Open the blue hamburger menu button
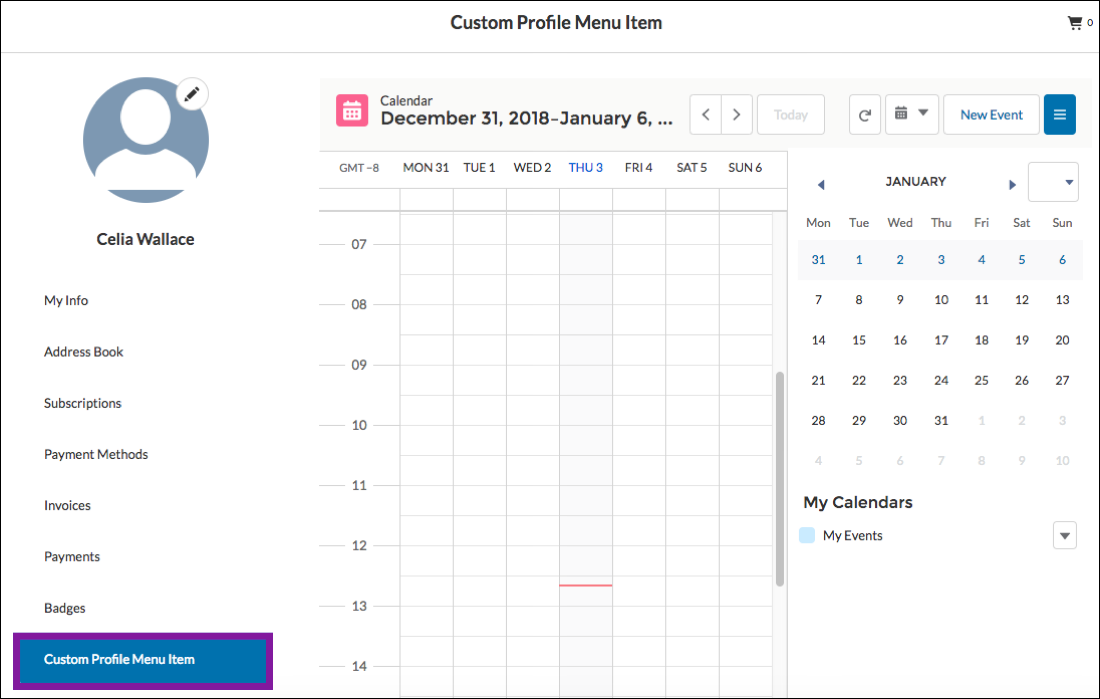This screenshot has width=1100, height=699. tap(1059, 115)
